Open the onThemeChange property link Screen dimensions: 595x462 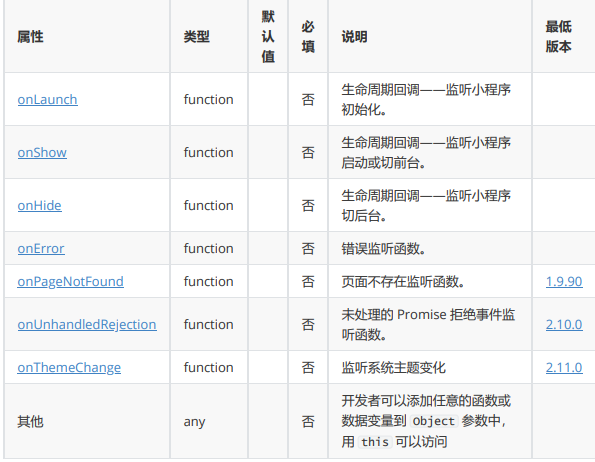point(69,368)
